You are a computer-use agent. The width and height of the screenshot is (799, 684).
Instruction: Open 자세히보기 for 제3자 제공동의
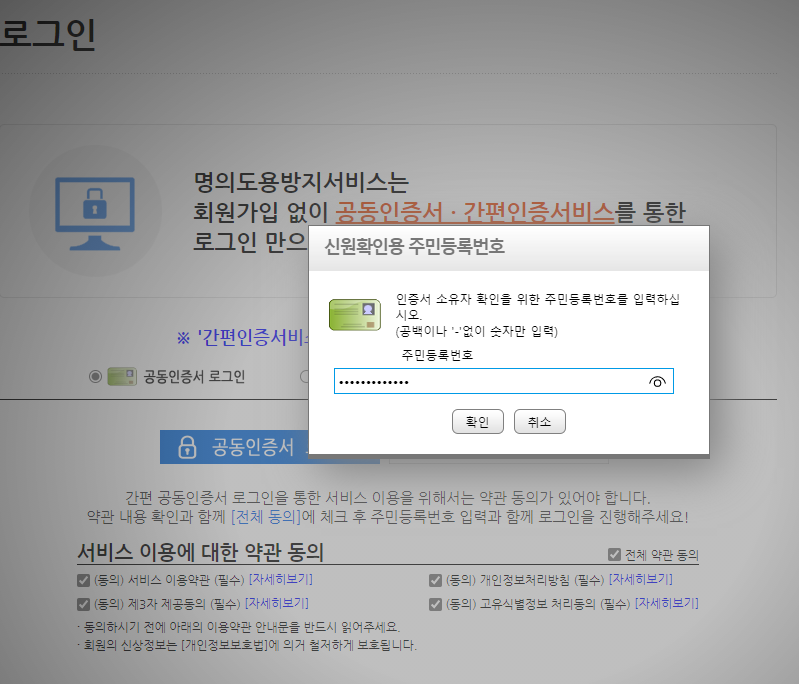(277, 603)
